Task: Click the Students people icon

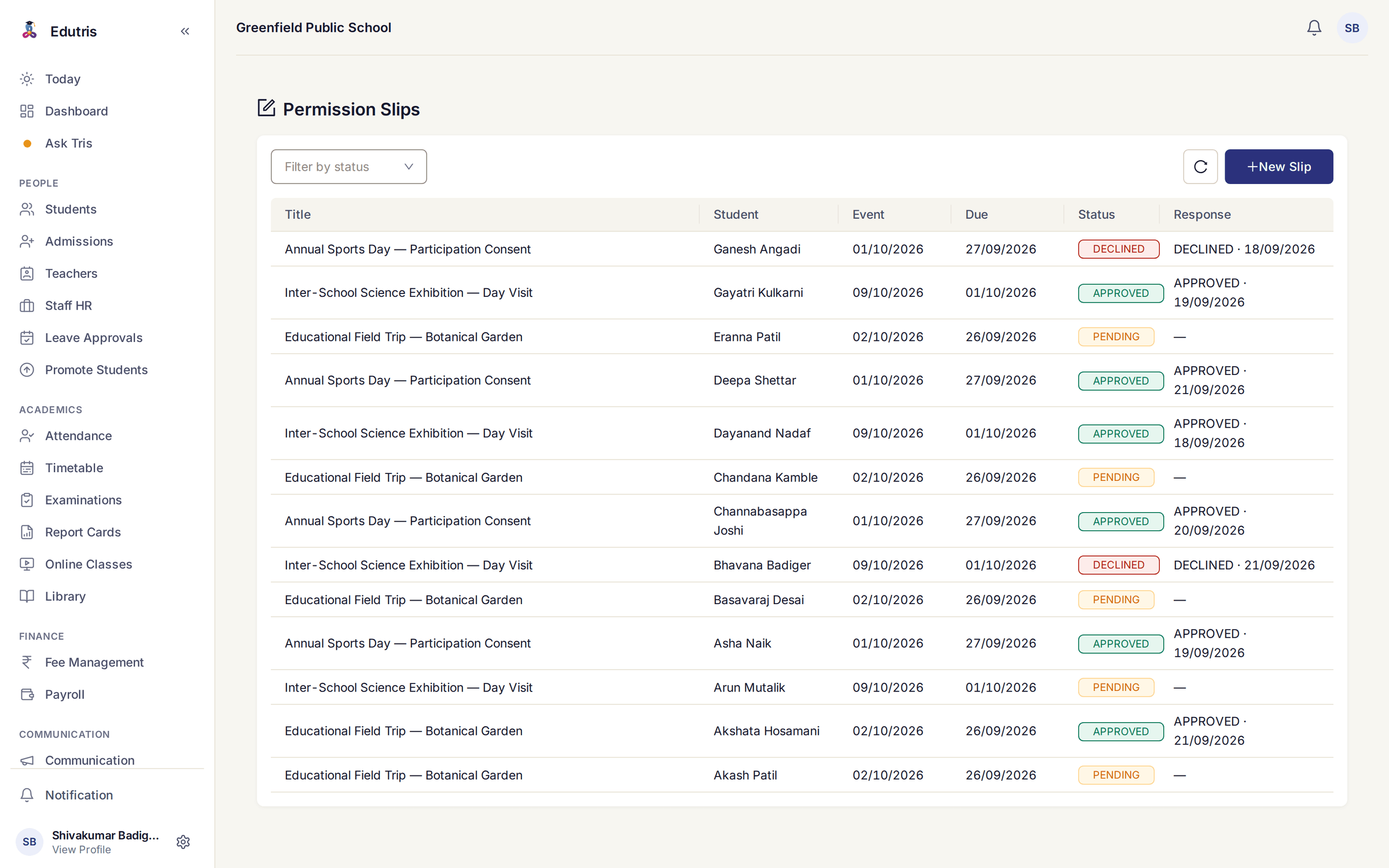Action: pos(27,209)
